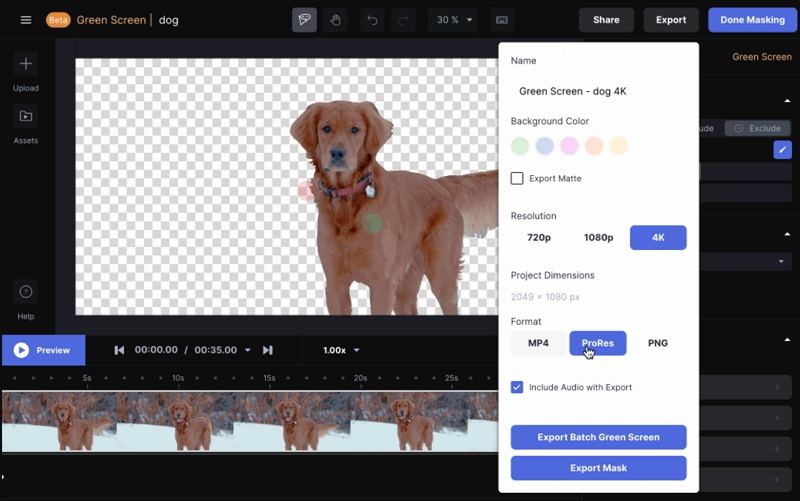
Task: Choose 1080p resolution
Action: (x=598, y=238)
